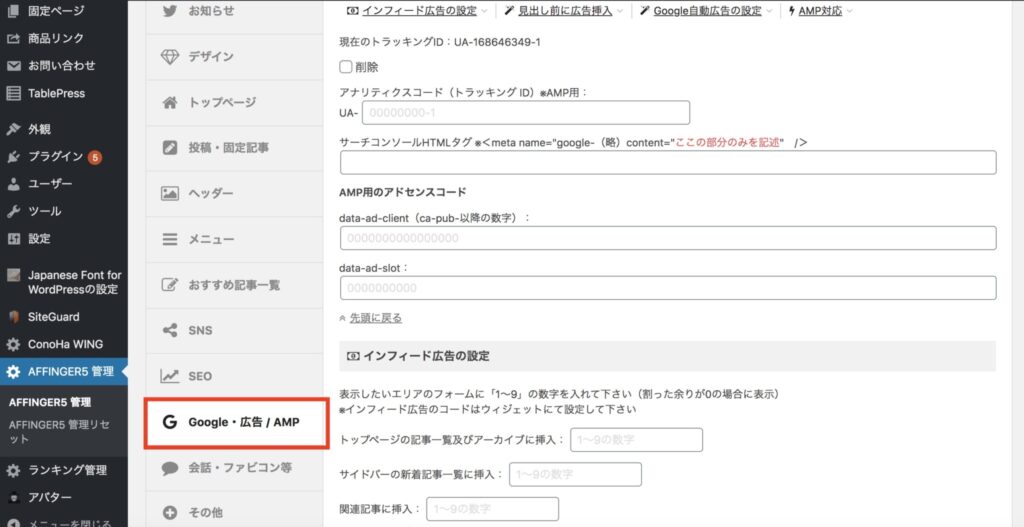Image resolution: width=1024 pixels, height=527 pixels.
Task: Open the その他 settings tab
Action: click(x=234, y=513)
